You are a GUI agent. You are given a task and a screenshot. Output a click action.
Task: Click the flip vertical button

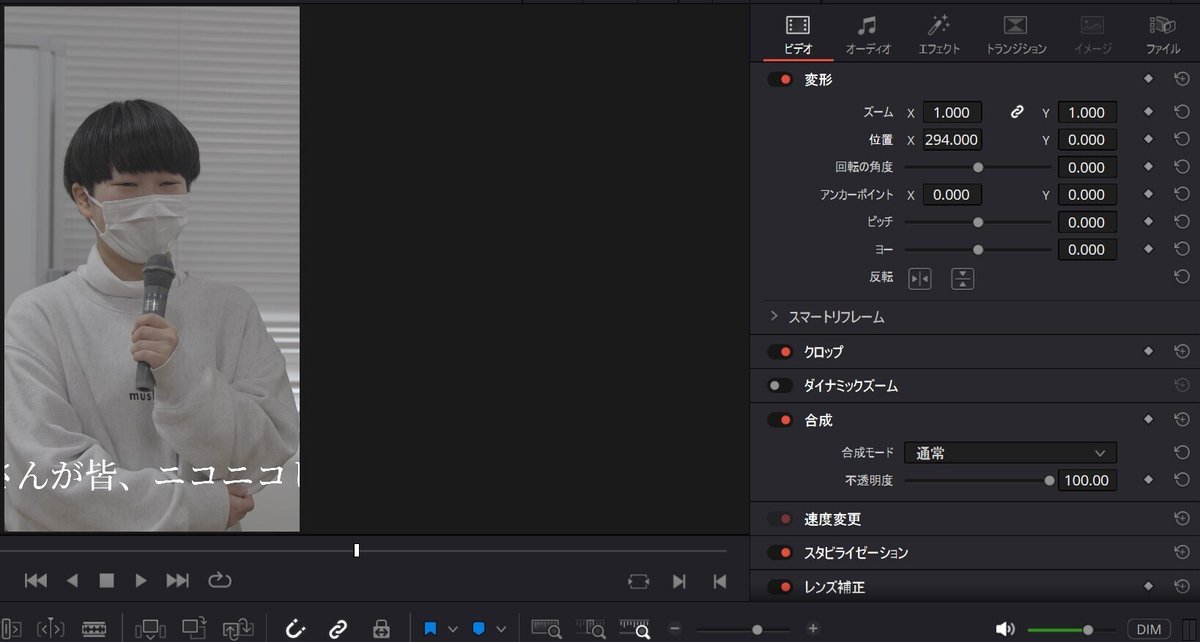[962, 279]
